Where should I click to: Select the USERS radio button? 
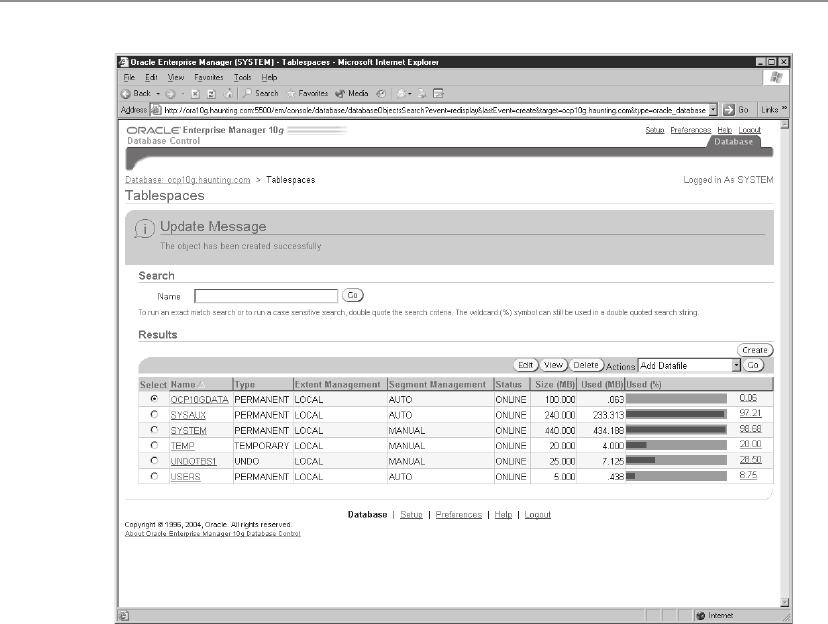click(154, 476)
